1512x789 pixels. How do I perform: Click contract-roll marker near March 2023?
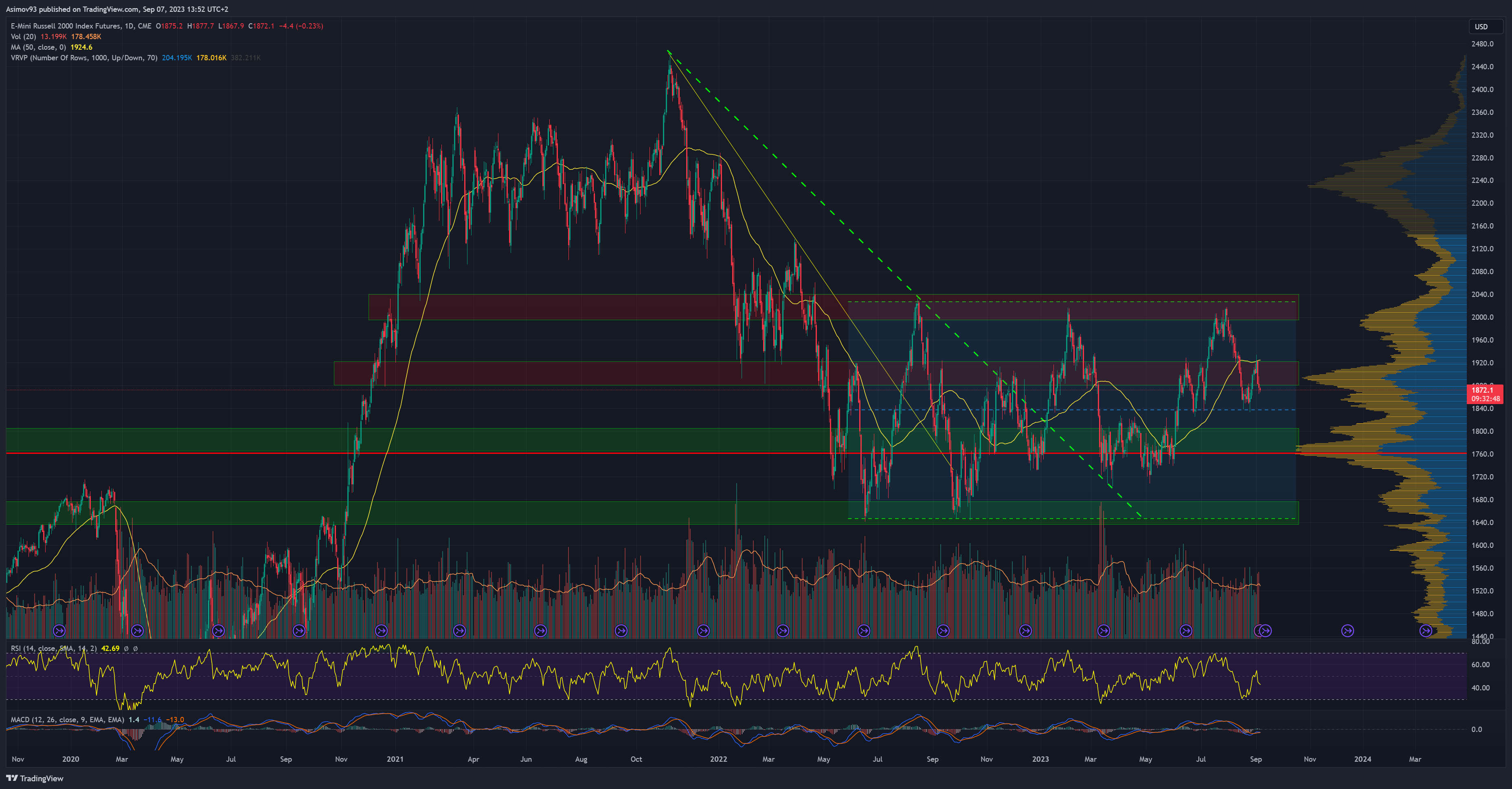[x=1104, y=631]
